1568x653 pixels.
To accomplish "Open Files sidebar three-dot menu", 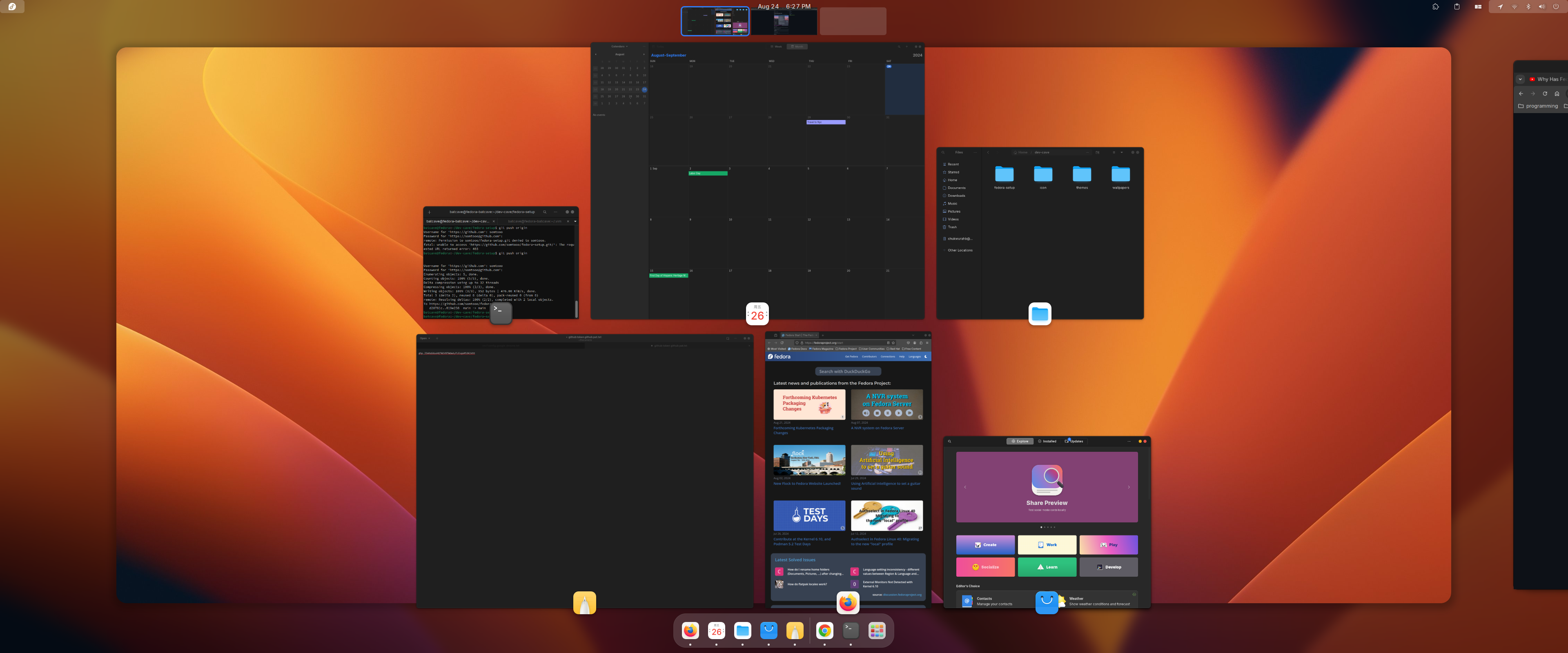I will point(976,153).
